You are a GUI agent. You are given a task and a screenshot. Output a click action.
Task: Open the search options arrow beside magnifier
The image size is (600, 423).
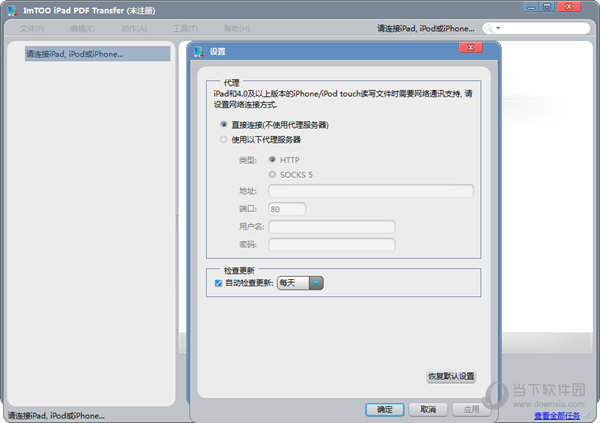coord(498,28)
